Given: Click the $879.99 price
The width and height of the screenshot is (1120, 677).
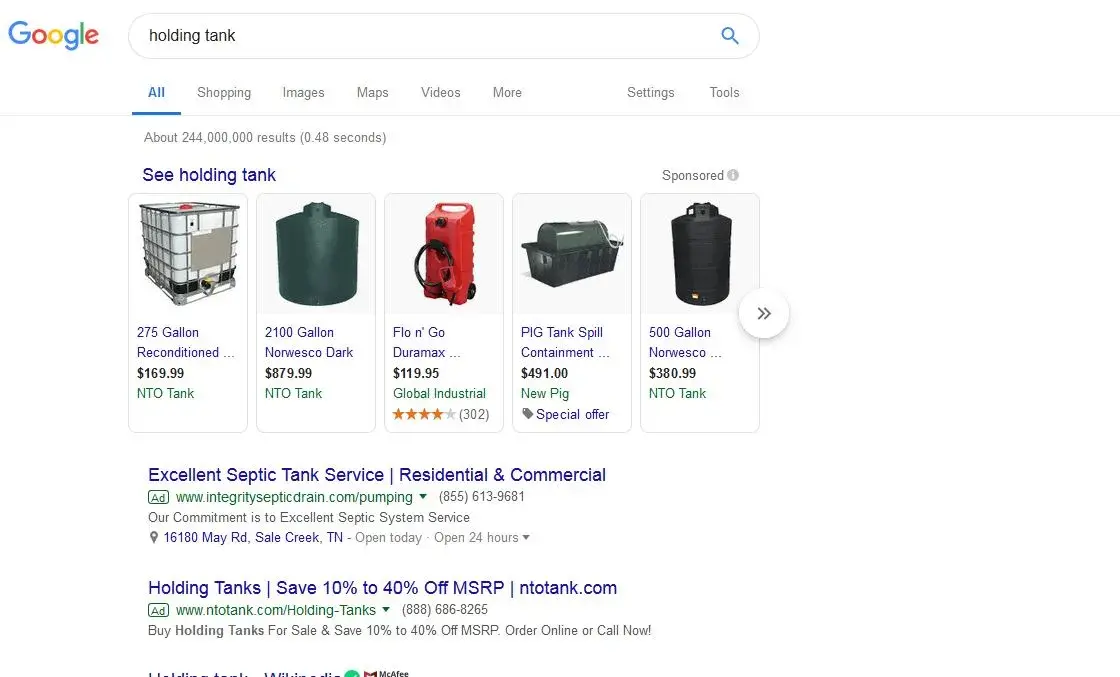Looking at the screenshot, I should [x=288, y=373].
